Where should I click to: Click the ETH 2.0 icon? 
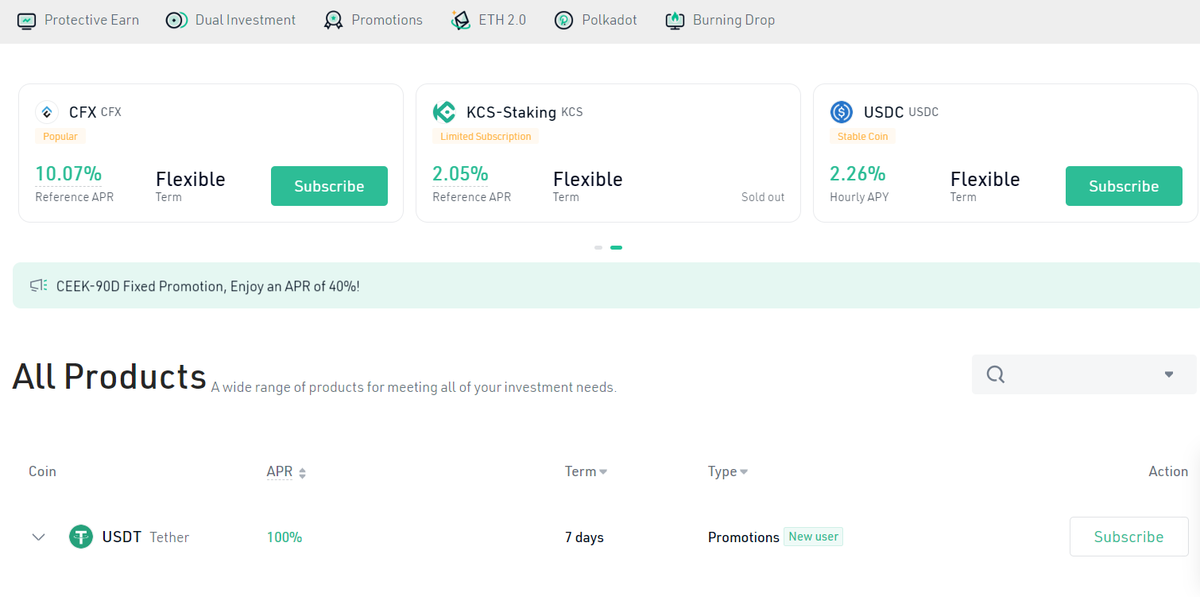click(461, 20)
